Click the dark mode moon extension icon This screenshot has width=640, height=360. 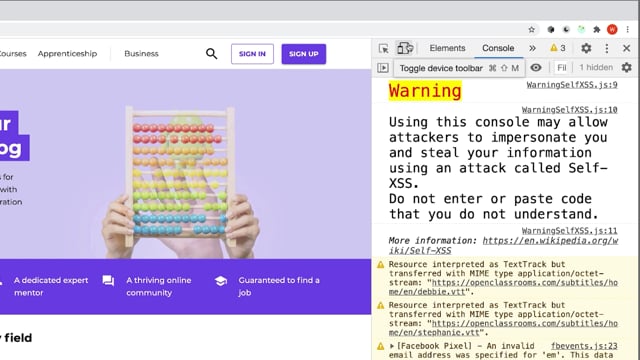point(566,29)
